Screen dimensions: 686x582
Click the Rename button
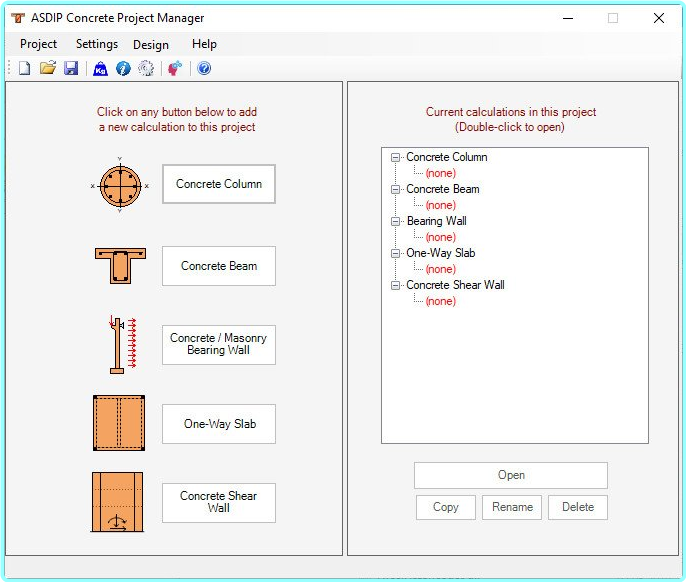click(x=512, y=507)
